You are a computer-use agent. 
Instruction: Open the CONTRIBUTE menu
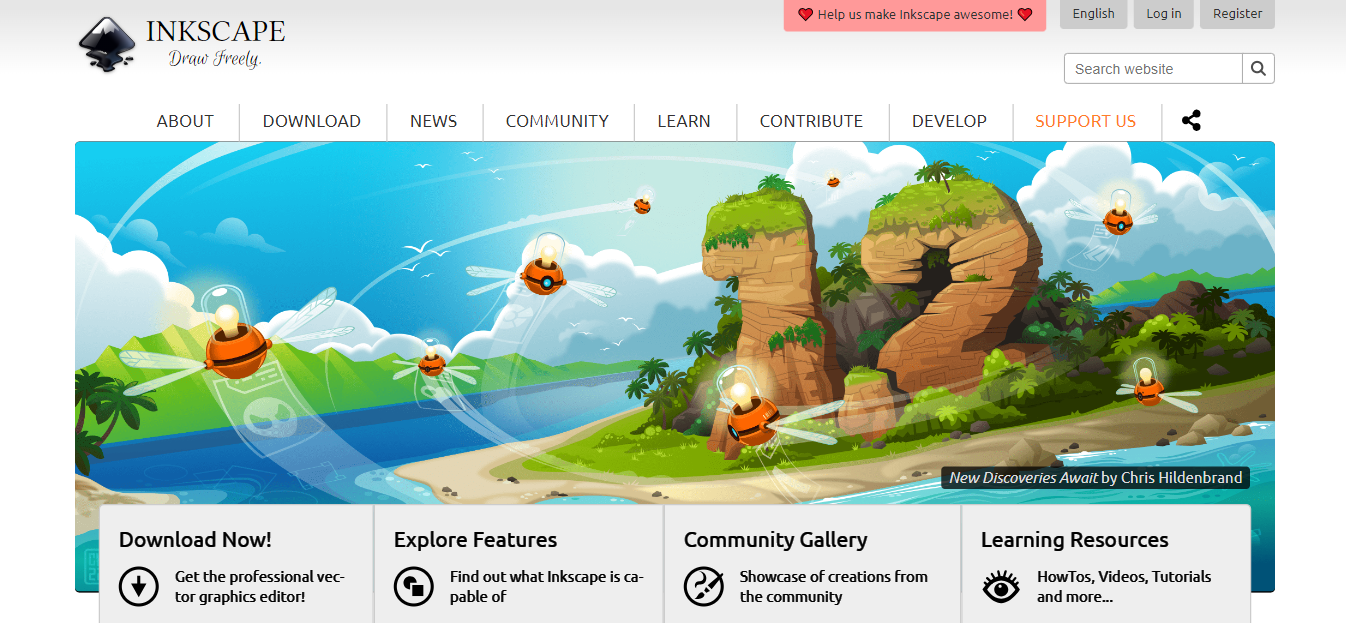[811, 120]
